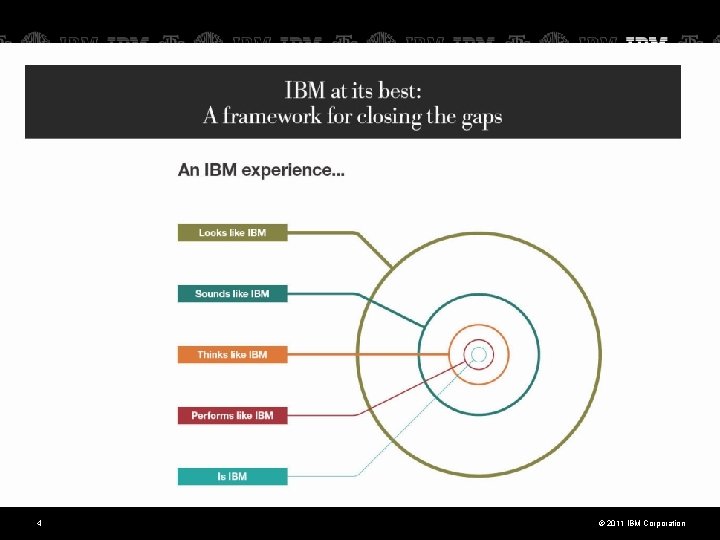This screenshot has width=720, height=540.
Task: Click the teal 'Is IBM' label
Action: click(232, 477)
